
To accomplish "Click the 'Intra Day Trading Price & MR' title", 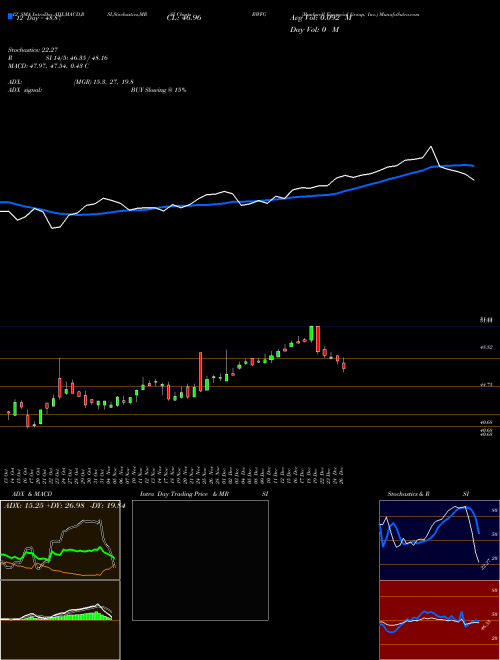I will point(184,494).
